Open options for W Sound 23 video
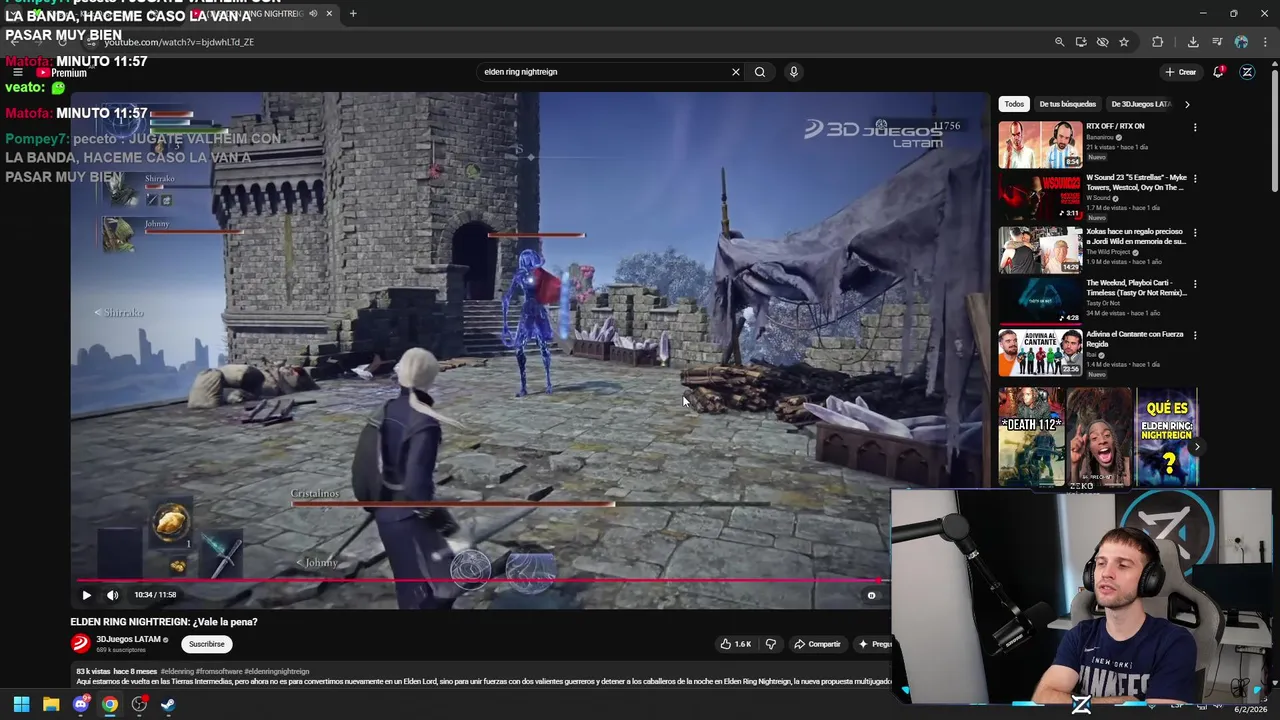 (1195, 179)
